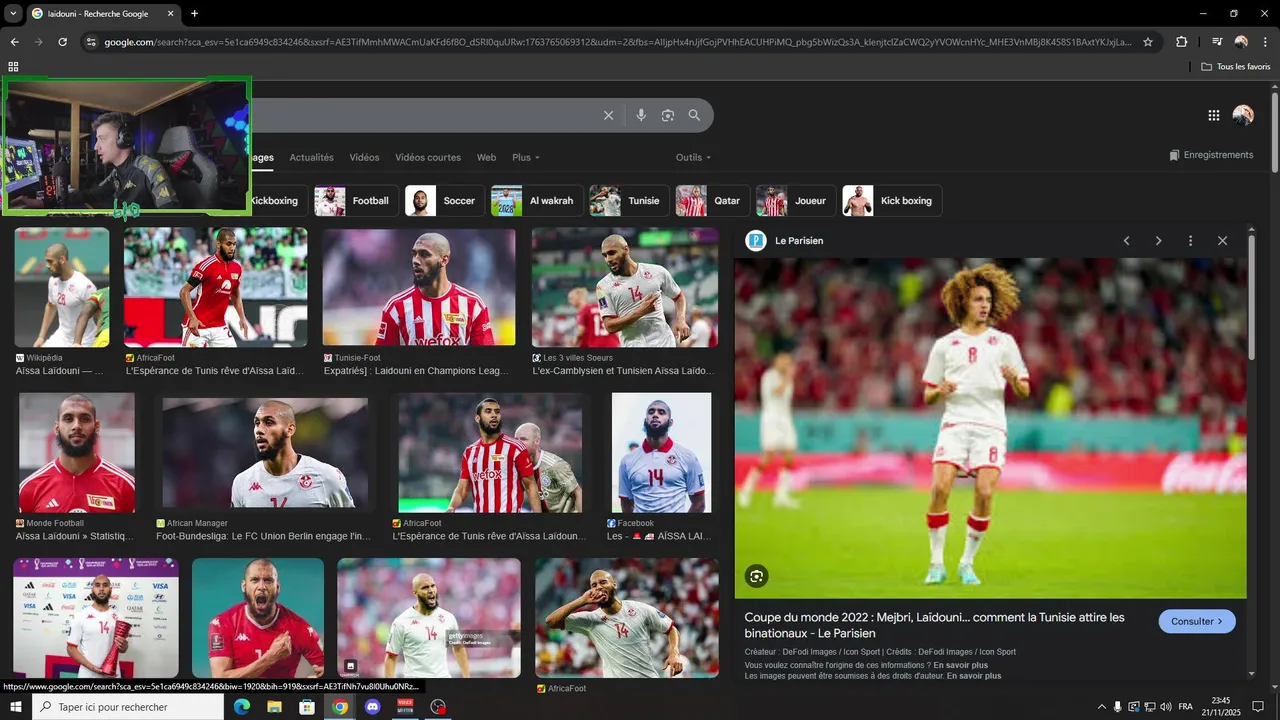This screenshot has height=720, width=1280.
Task: Open Wikipédia Aïssa Laïdouni thumbnail
Action: [x=62, y=287]
